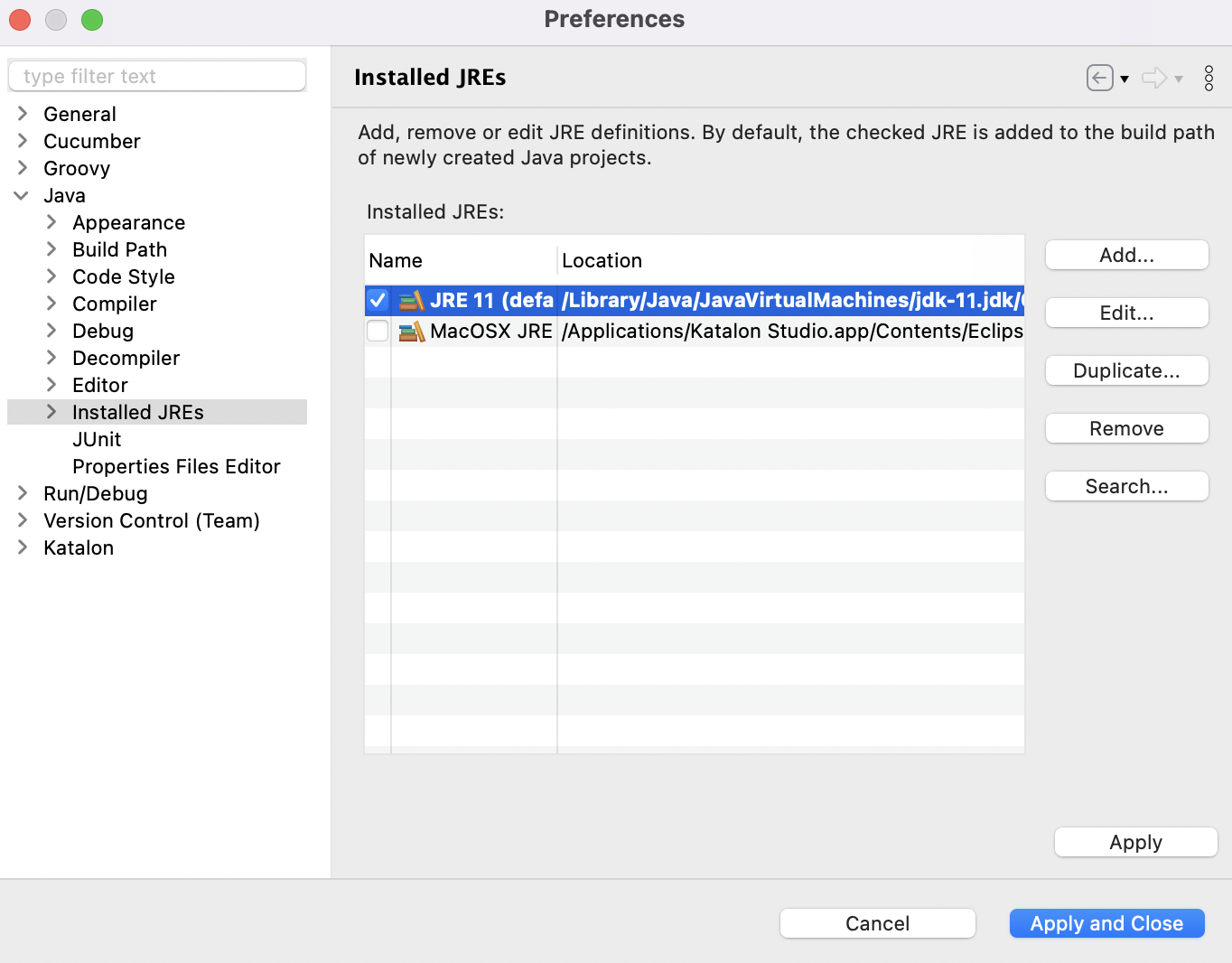
Task: Click the forward navigation arrow icon
Action: pos(1153,79)
